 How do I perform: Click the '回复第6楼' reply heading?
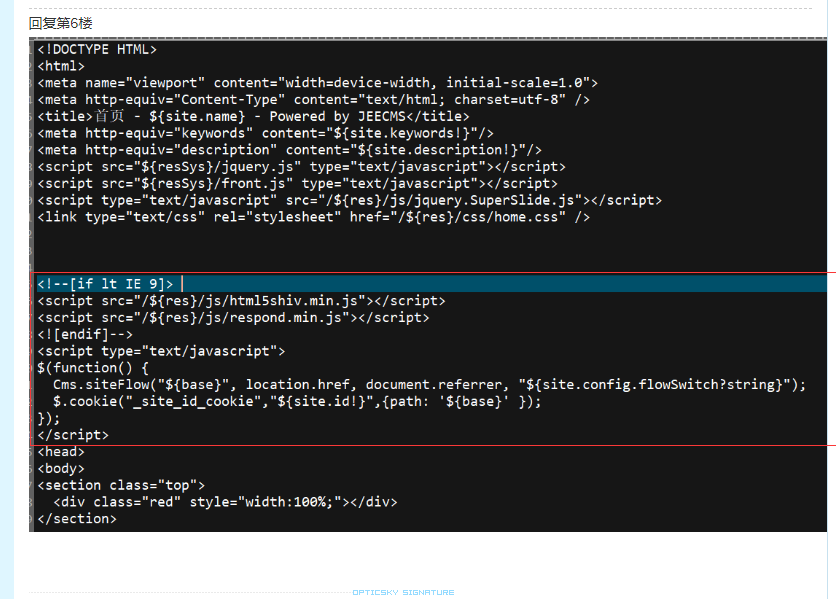61,23
